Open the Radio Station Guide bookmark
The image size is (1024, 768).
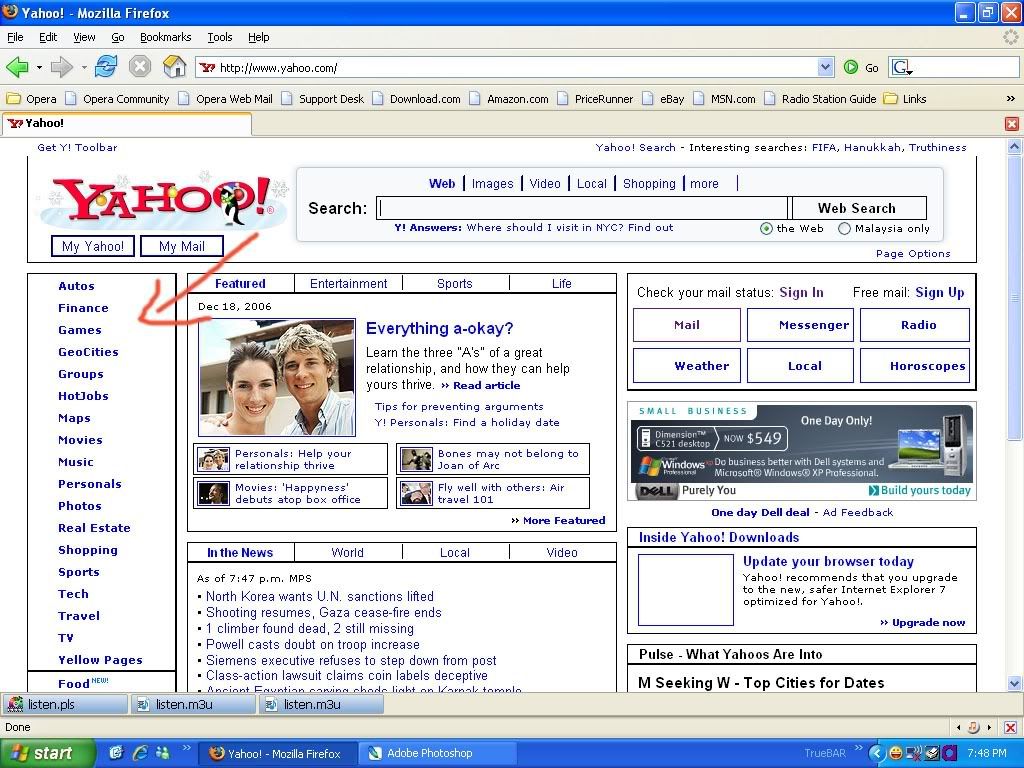tap(820, 99)
